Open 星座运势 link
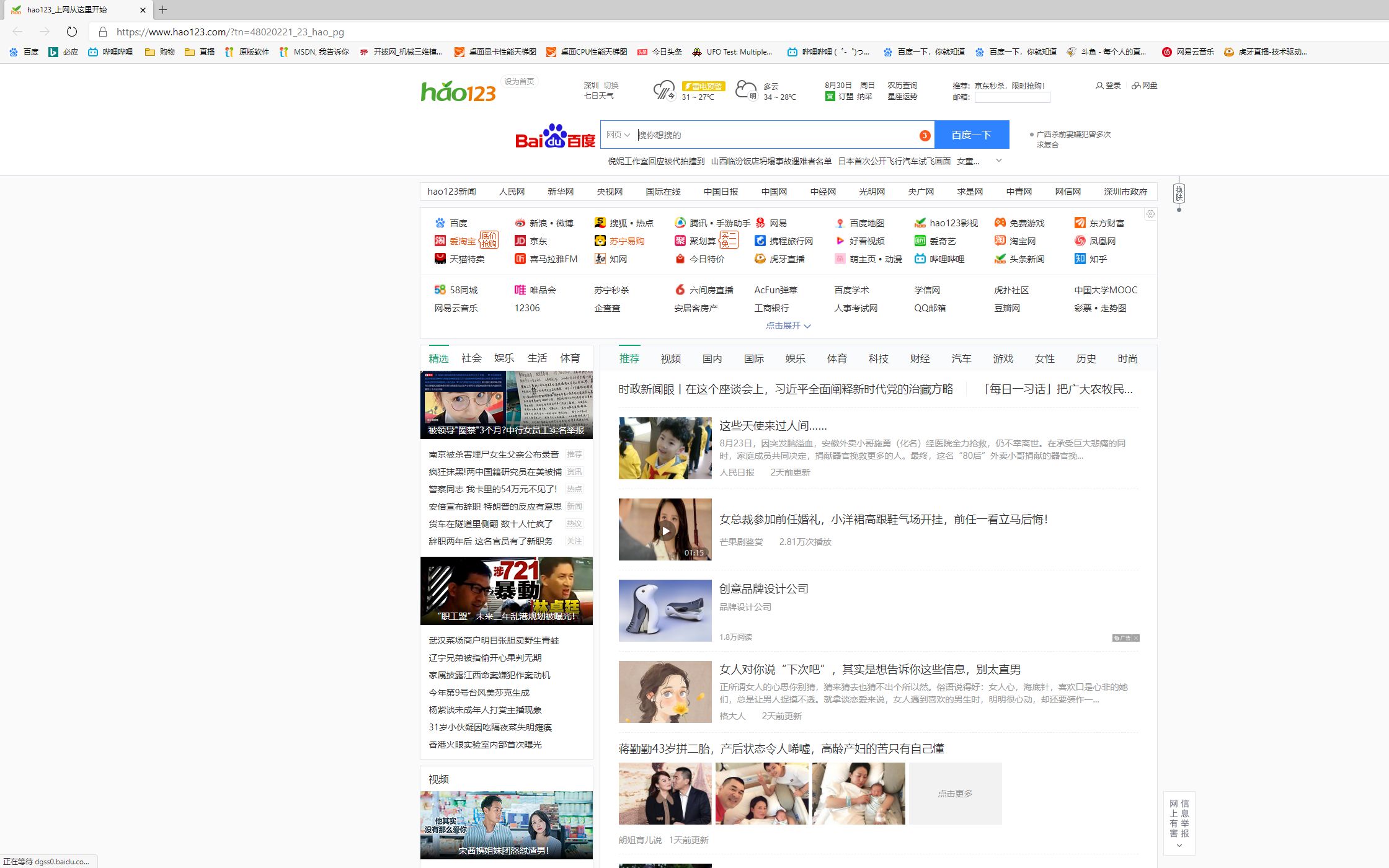This screenshot has height=868, width=1389. (x=902, y=97)
